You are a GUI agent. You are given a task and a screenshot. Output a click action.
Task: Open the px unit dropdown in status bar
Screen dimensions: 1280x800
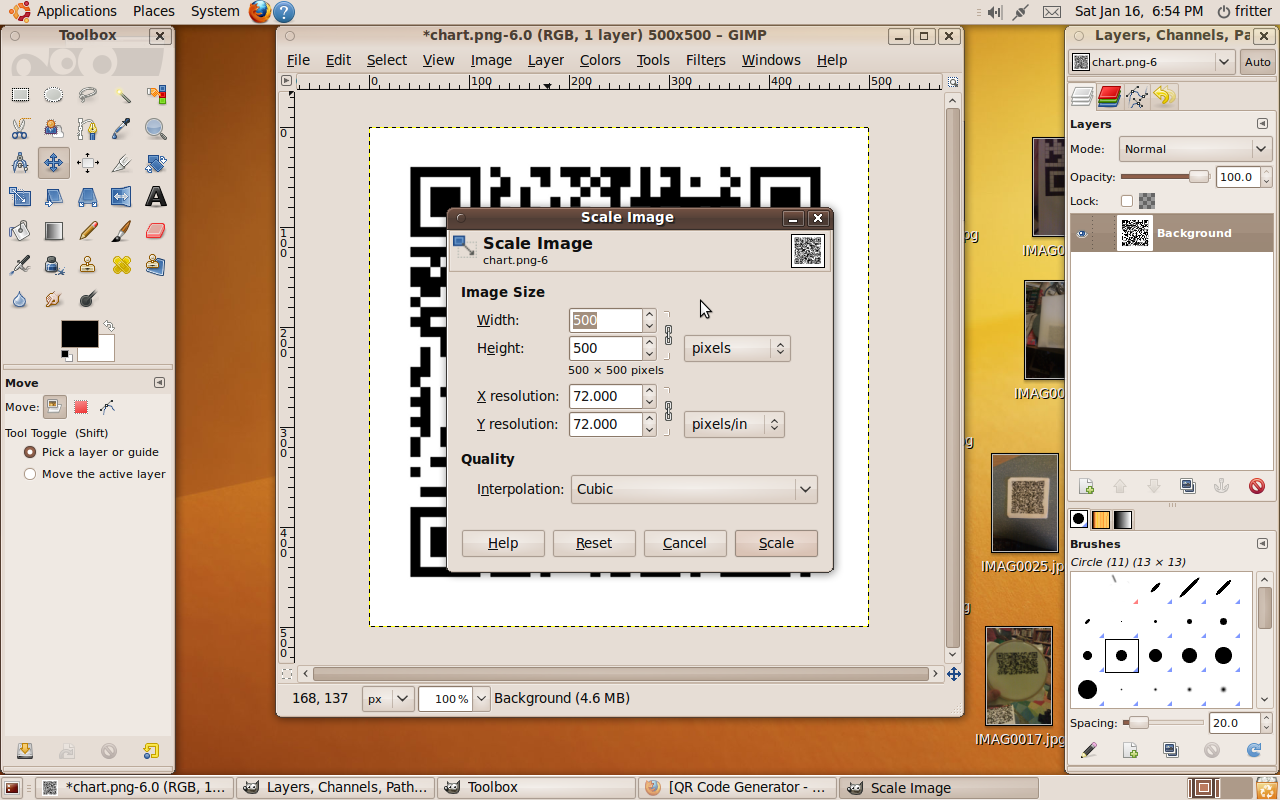point(388,699)
